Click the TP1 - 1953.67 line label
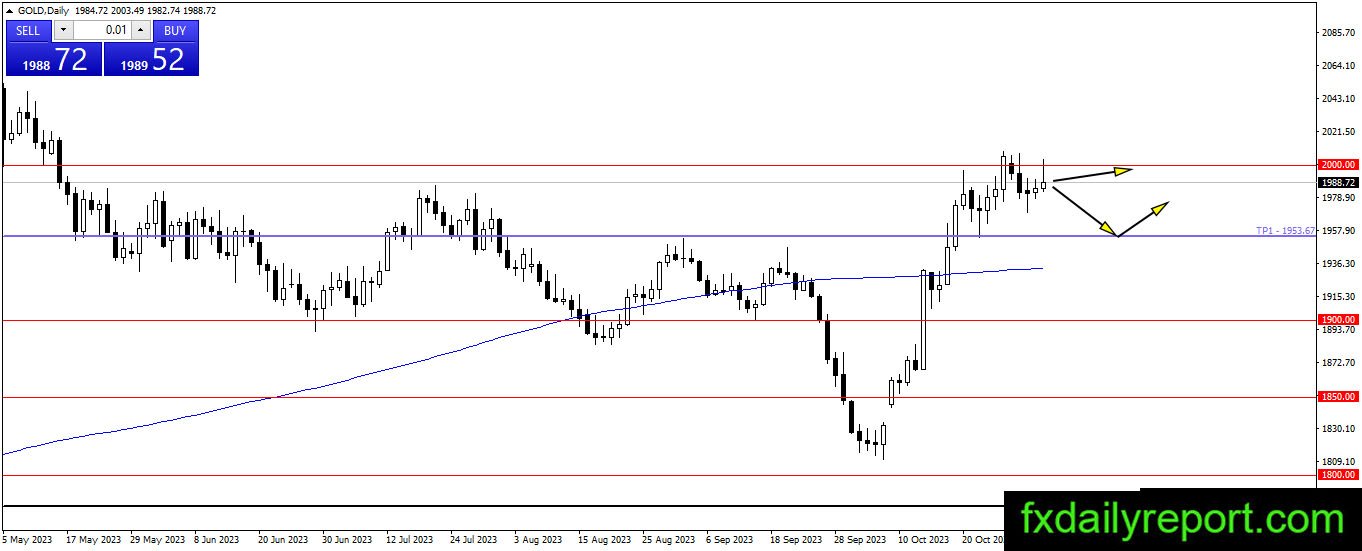1362x551 pixels. [1286, 231]
